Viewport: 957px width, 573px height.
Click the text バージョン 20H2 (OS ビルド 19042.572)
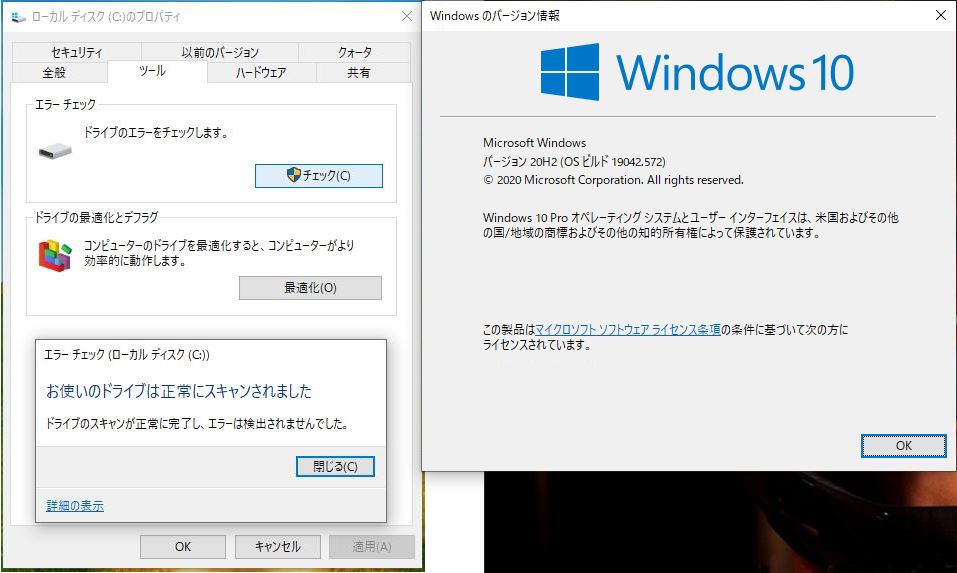574,162
